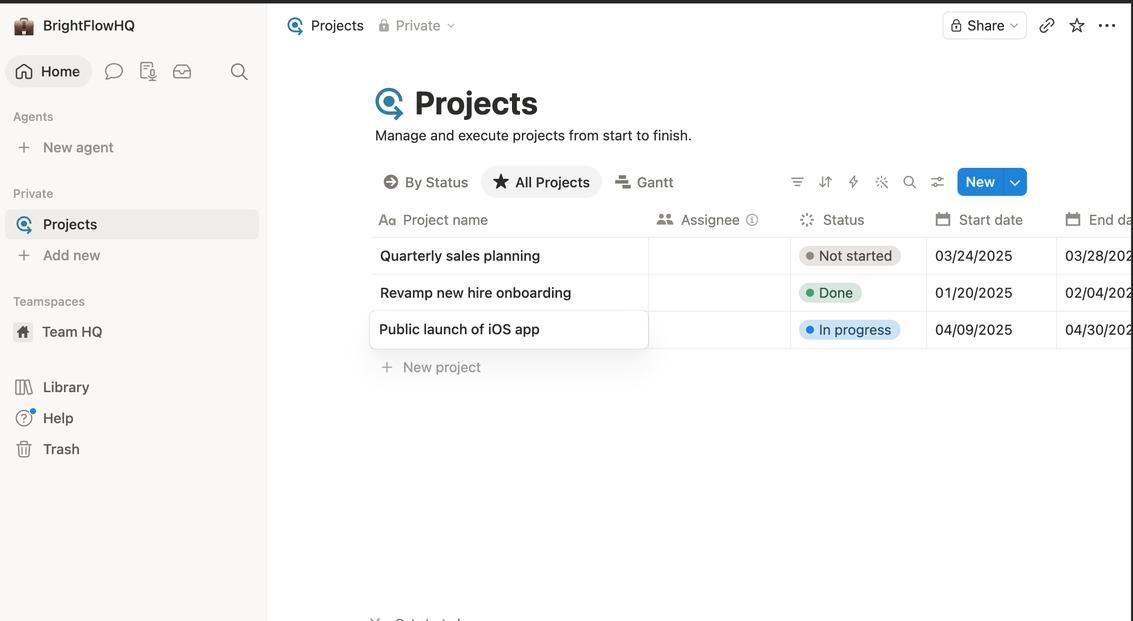Open Projects page in sidebar
The width and height of the screenshot is (1133, 621).
point(132,225)
